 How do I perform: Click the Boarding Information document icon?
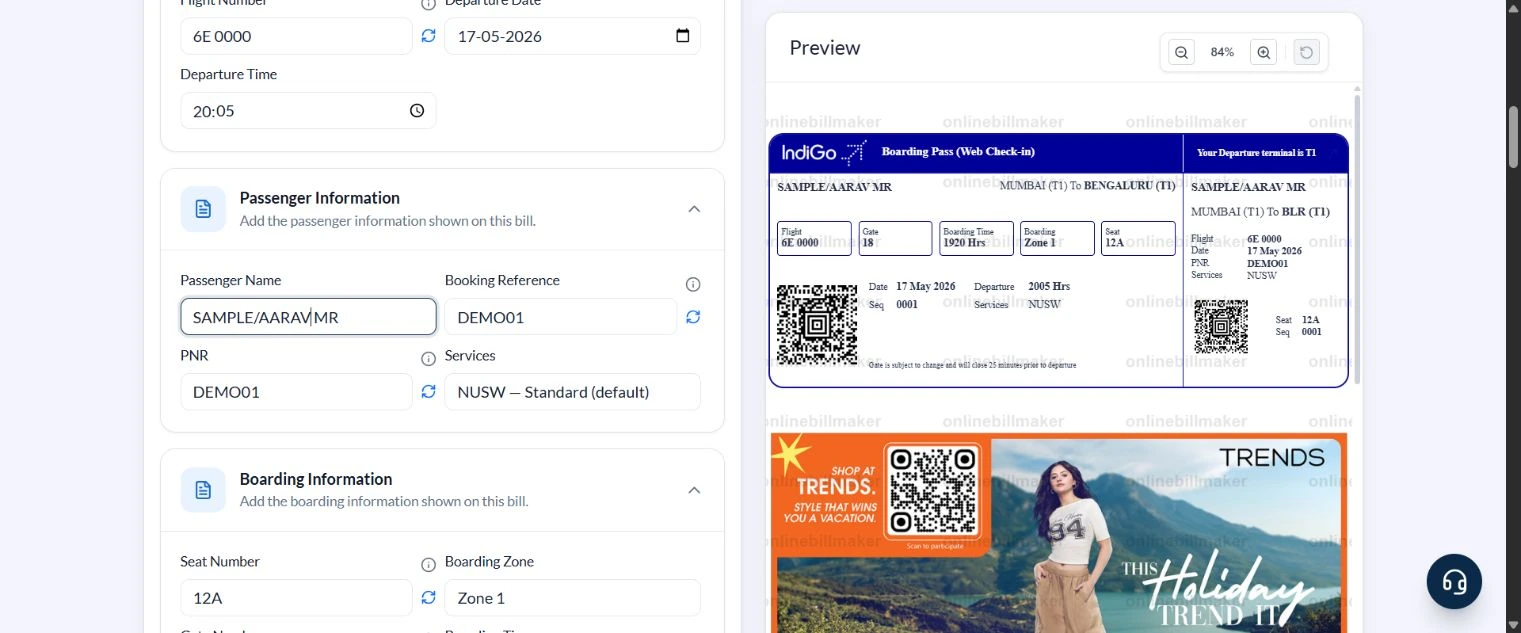203,490
